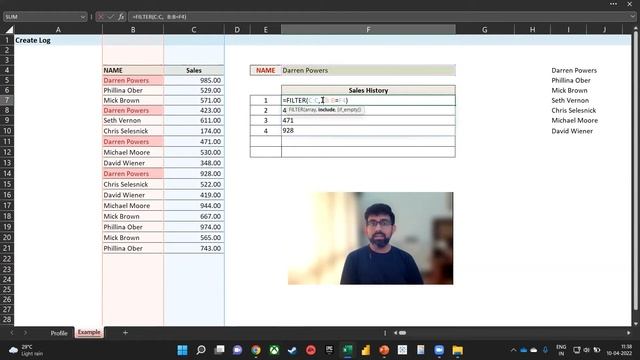The image size is (640, 360).
Task: Select column G header
Action: coord(484,29)
